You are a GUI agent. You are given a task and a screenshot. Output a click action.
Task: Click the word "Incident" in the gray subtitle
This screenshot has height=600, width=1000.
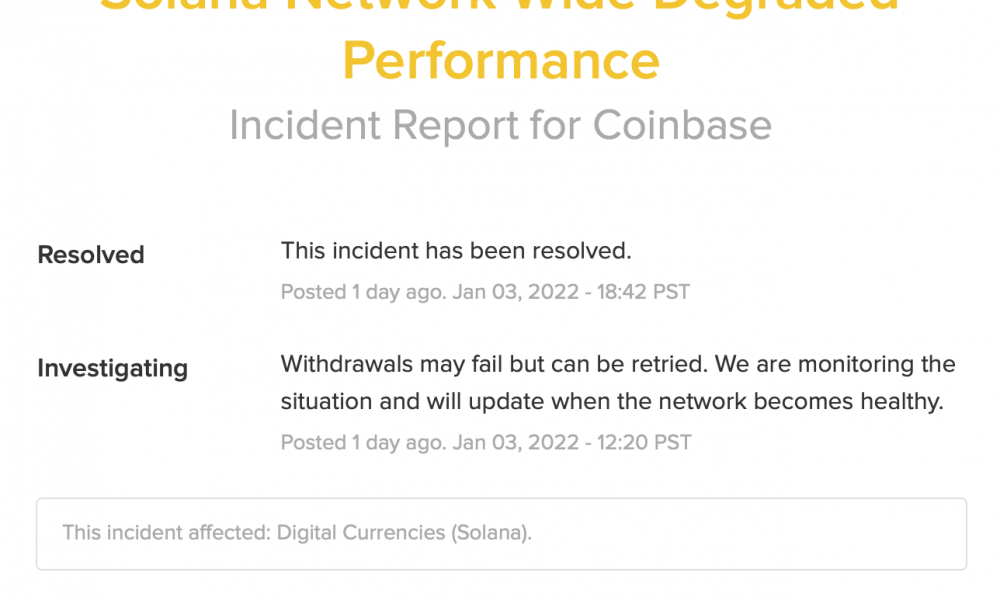(305, 124)
